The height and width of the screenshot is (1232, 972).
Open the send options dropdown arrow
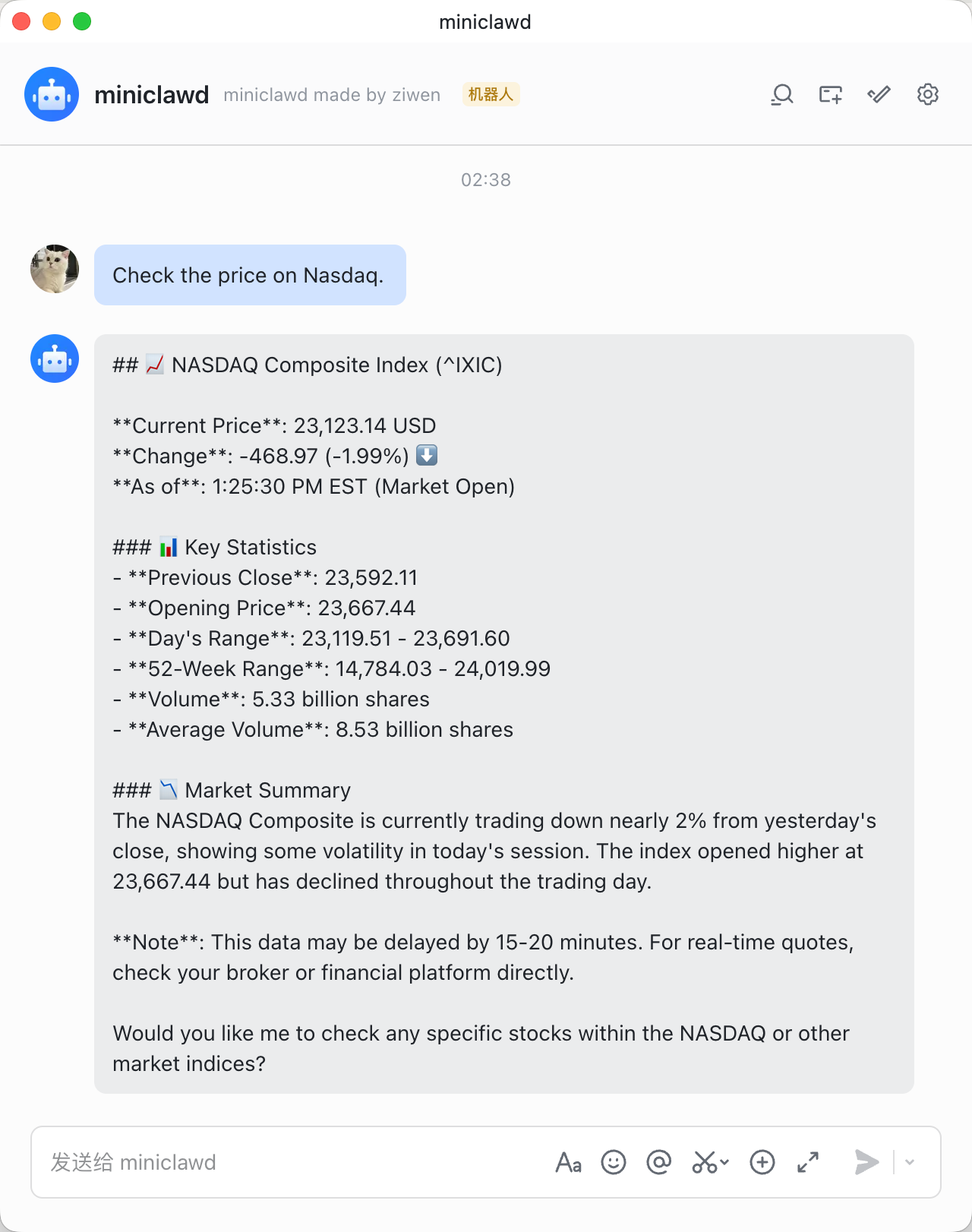click(x=910, y=1162)
